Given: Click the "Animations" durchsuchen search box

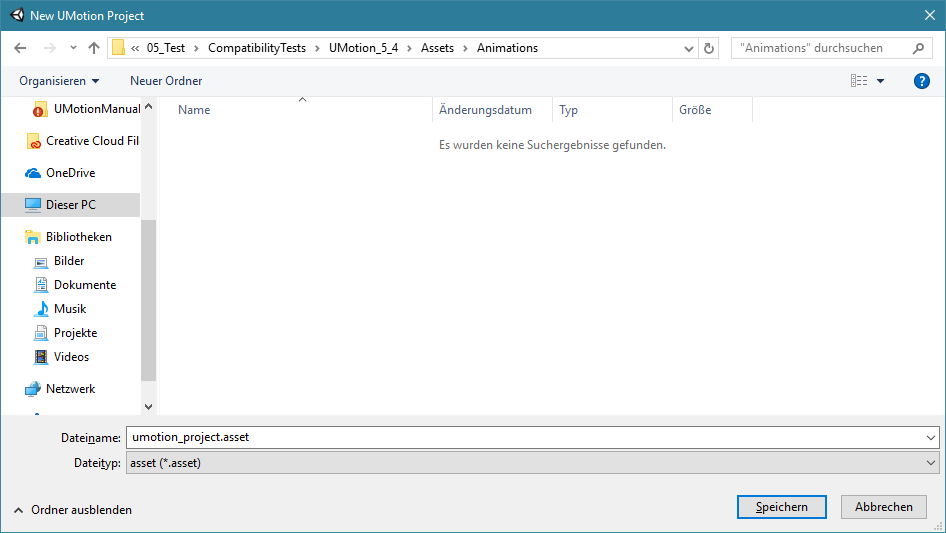Looking at the screenshot, I should point(822,48).
